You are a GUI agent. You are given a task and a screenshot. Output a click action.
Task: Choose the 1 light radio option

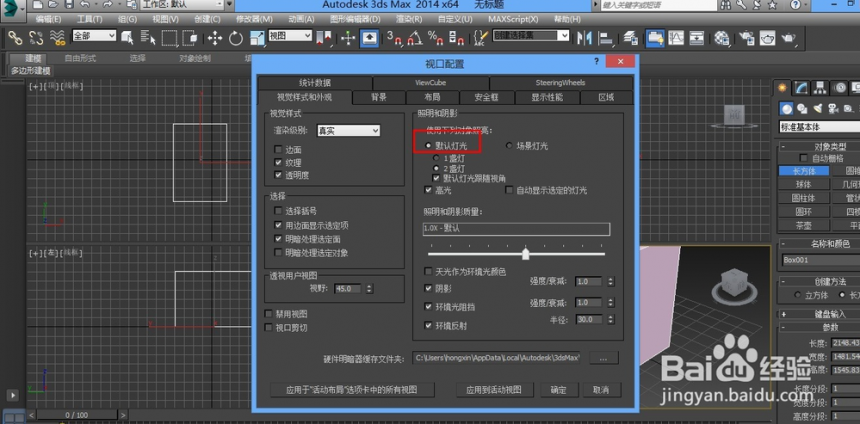pos(437,158)
